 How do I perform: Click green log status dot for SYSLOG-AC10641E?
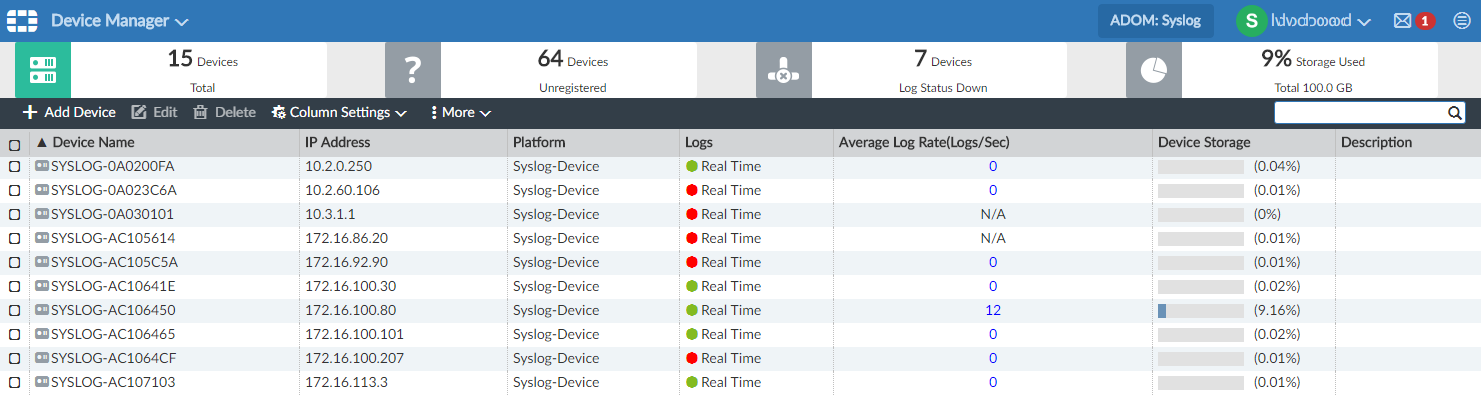(x=691, y=286)
